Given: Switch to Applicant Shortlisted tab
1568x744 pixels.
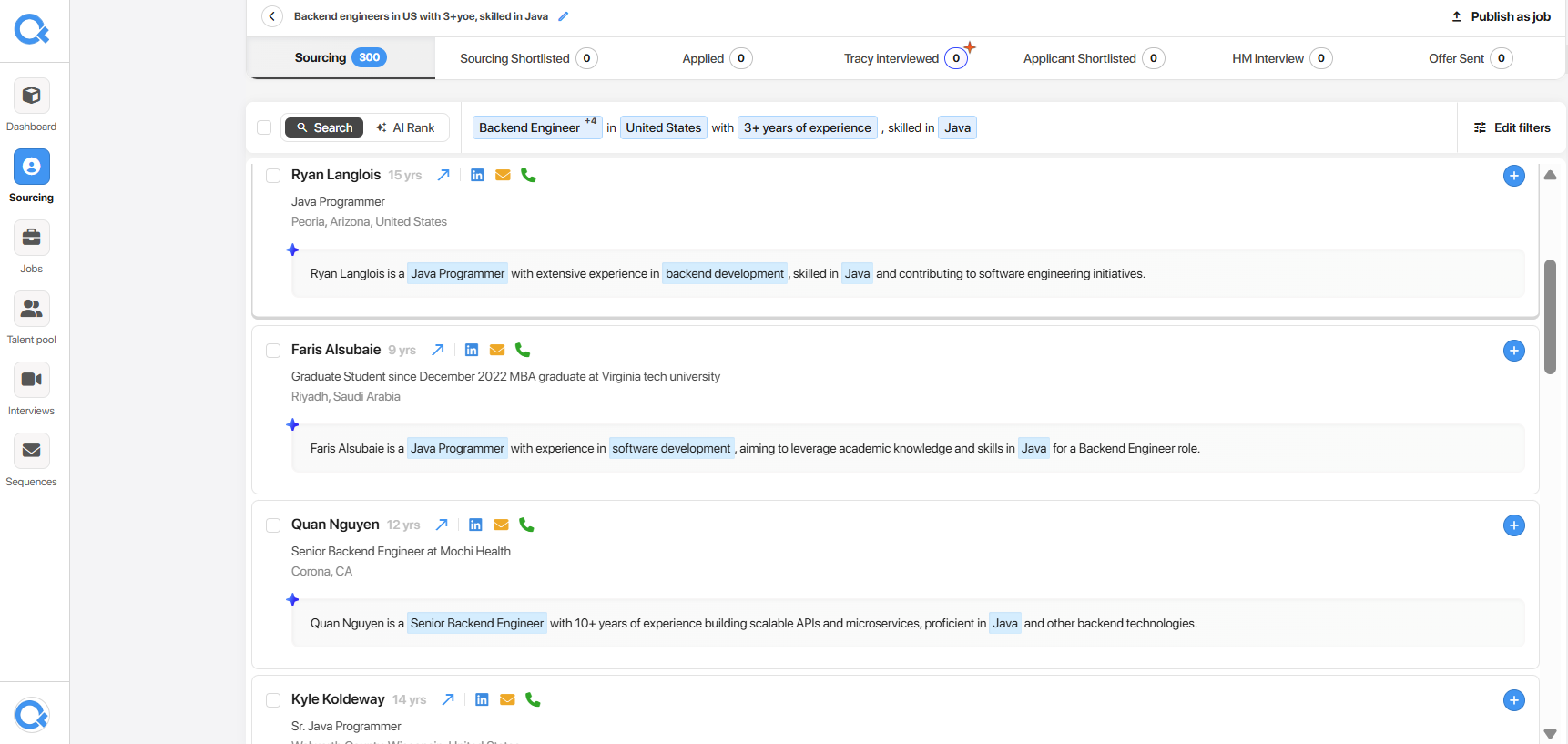Looking at the screenshot, I should click(1095, 58).
